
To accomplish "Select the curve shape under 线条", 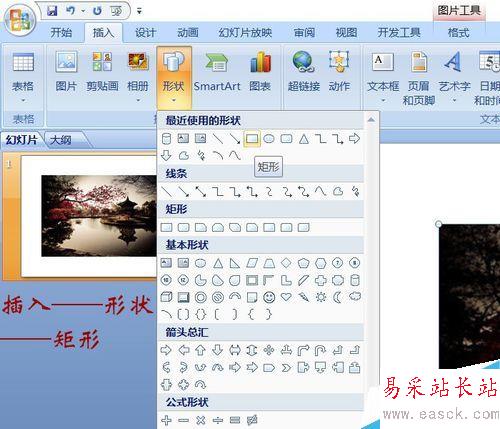I will click(321, 191).
